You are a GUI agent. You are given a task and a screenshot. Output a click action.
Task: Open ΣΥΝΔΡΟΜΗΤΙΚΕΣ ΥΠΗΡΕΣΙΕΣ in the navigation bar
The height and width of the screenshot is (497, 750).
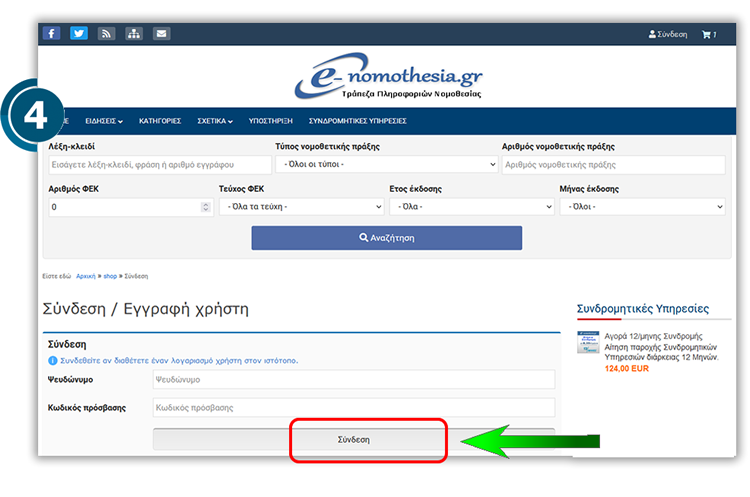pos(357,120)
